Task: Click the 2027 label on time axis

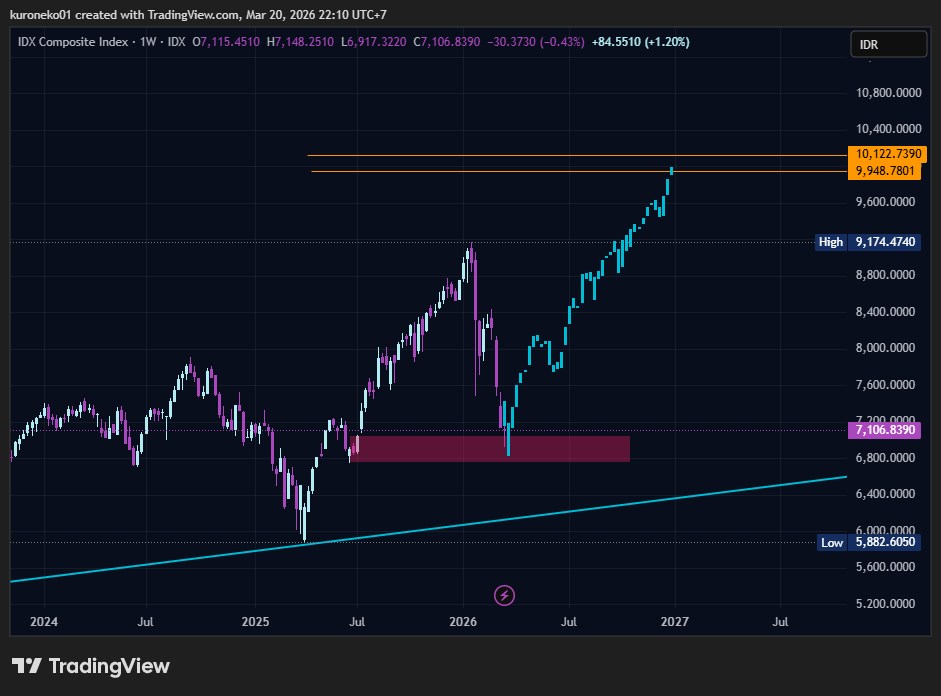Action: coord(675,622)
